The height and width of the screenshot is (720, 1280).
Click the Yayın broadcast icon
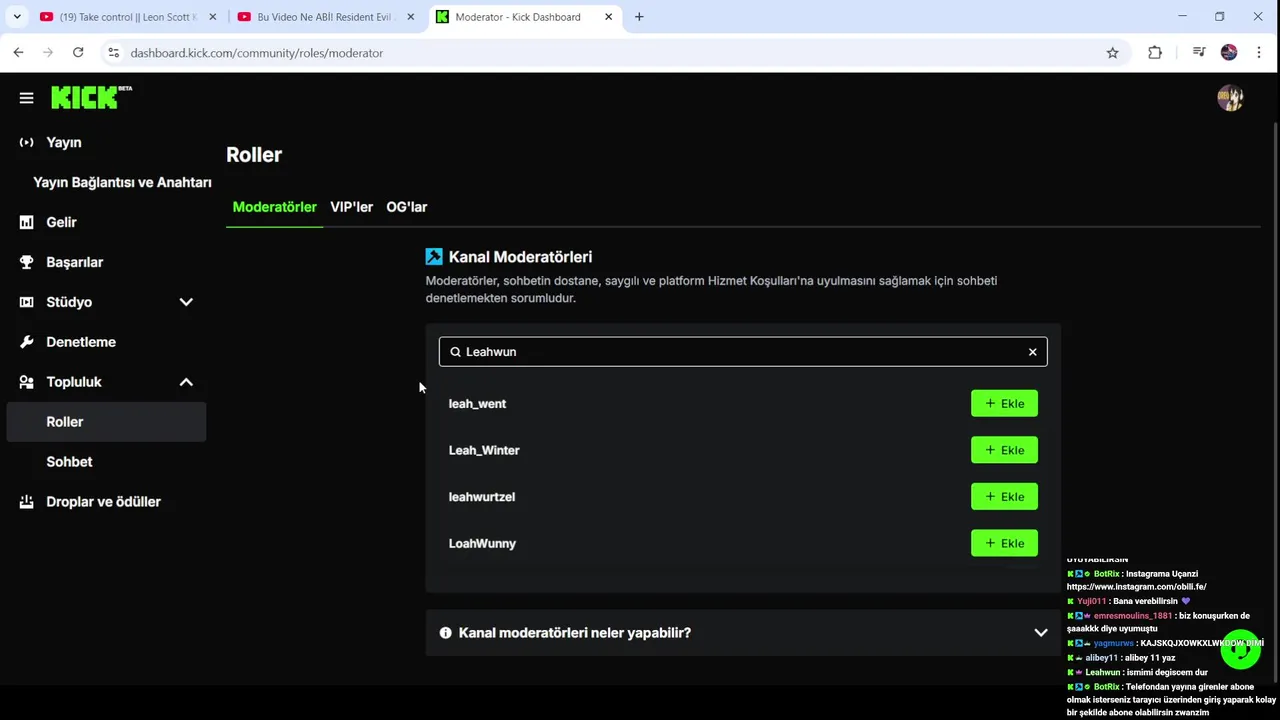coord(27,142)
